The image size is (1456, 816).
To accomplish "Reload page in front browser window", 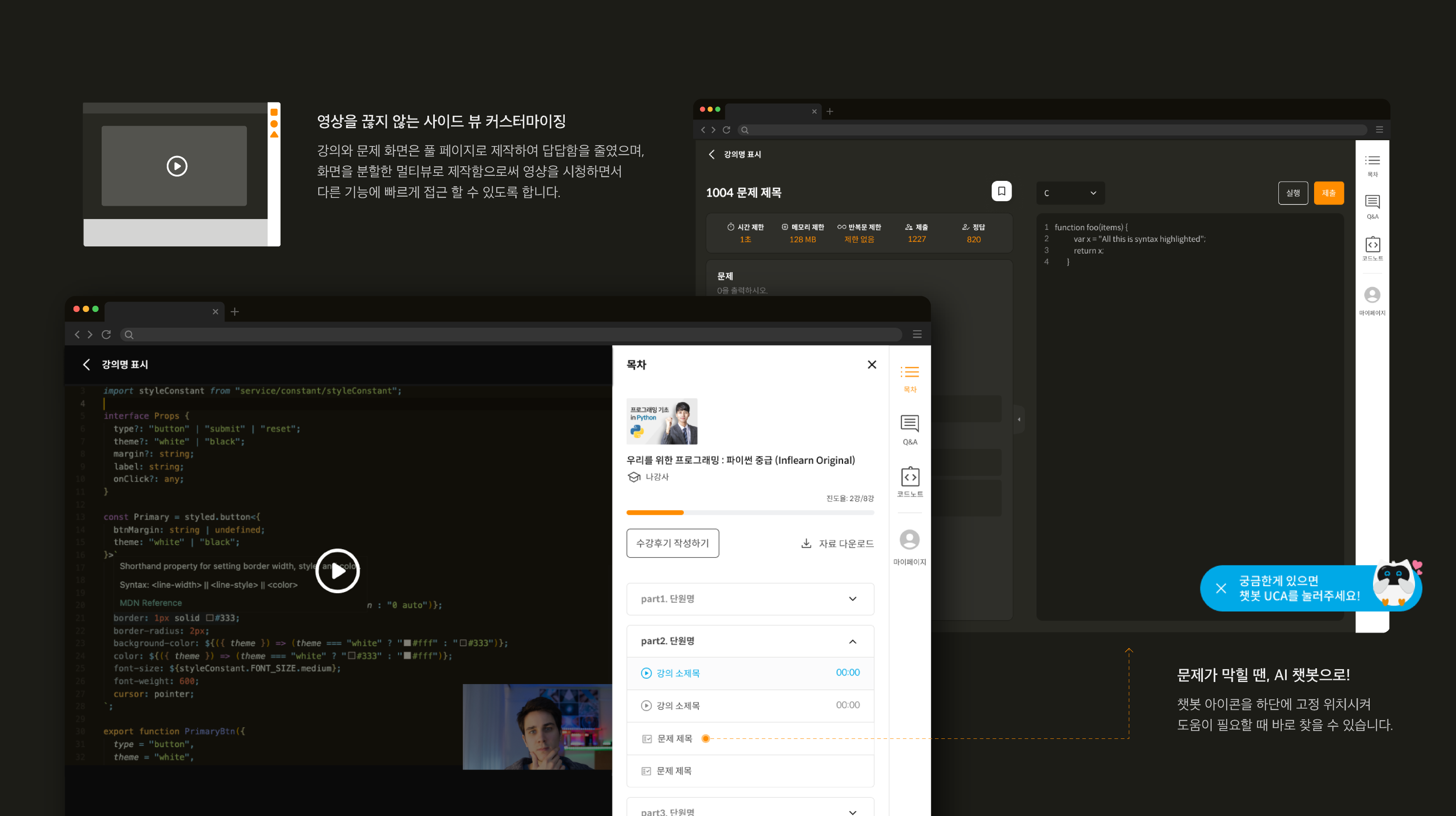I will coord(106,334).
